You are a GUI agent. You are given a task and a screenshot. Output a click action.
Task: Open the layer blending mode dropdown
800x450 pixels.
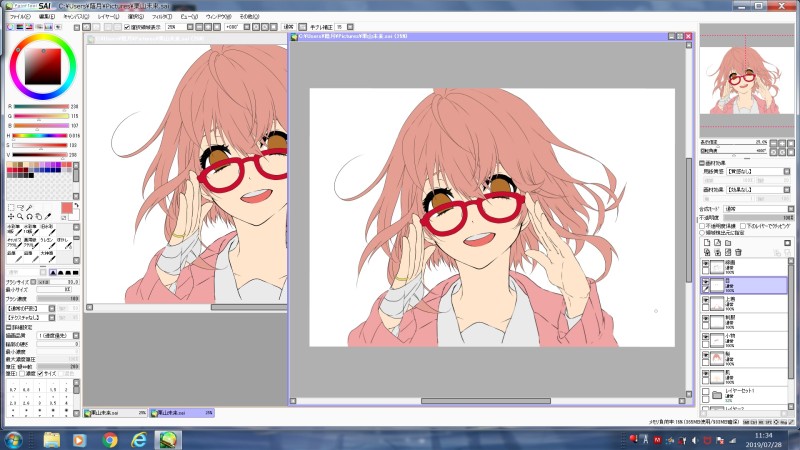790,209
